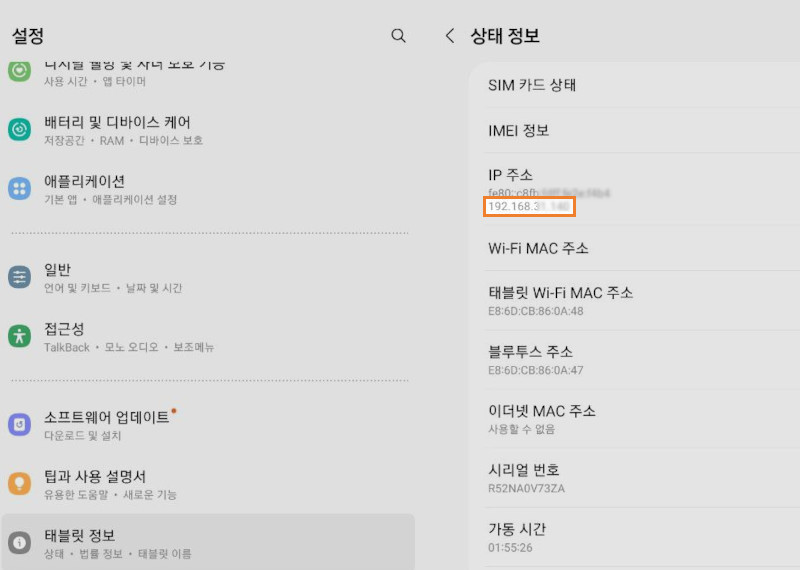800x570 pixels.
Task: Go back using the arrow beside 상태 정보
Action: 449,36
